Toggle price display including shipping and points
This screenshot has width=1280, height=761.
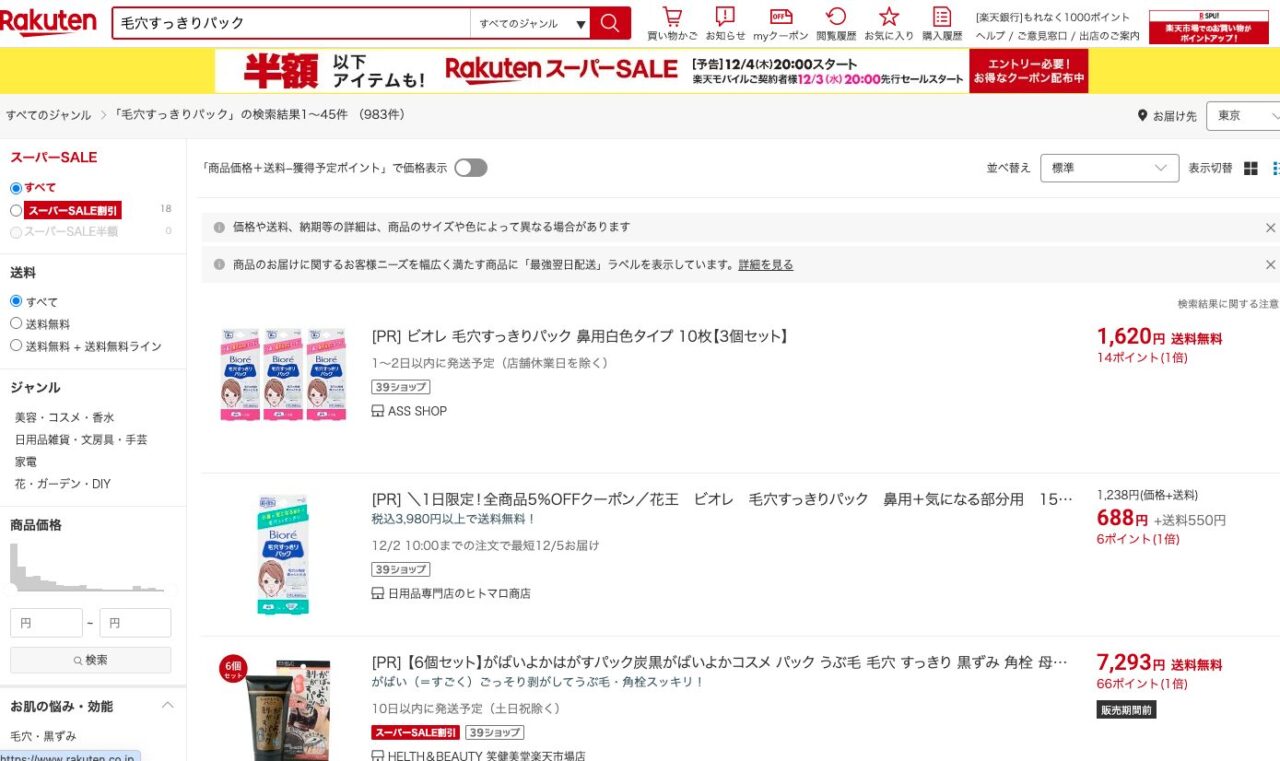pyautogui.click(x=471, y=168)
